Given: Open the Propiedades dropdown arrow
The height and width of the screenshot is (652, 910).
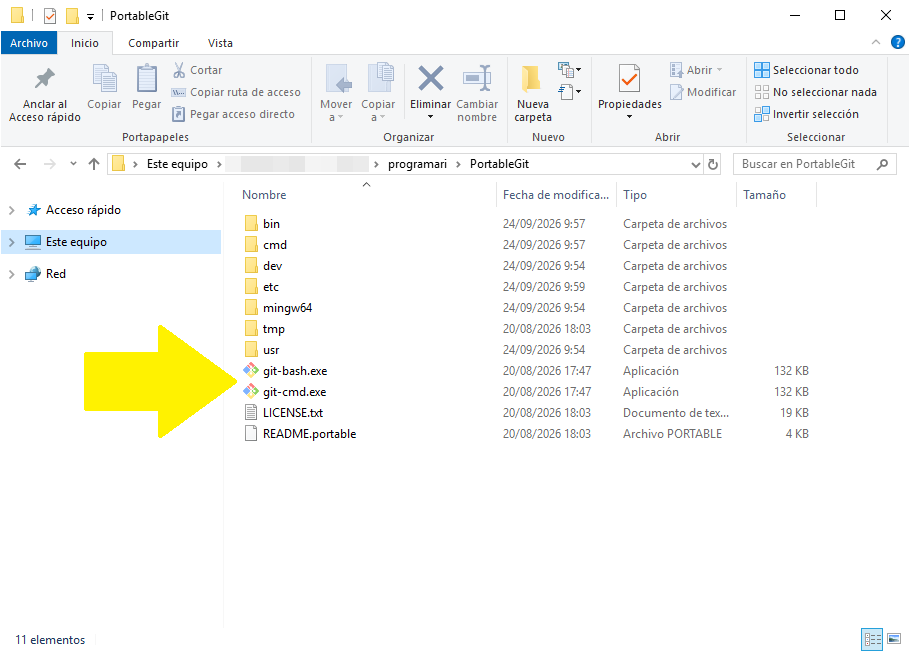Looking at the screenshot, I should [630, 117].
